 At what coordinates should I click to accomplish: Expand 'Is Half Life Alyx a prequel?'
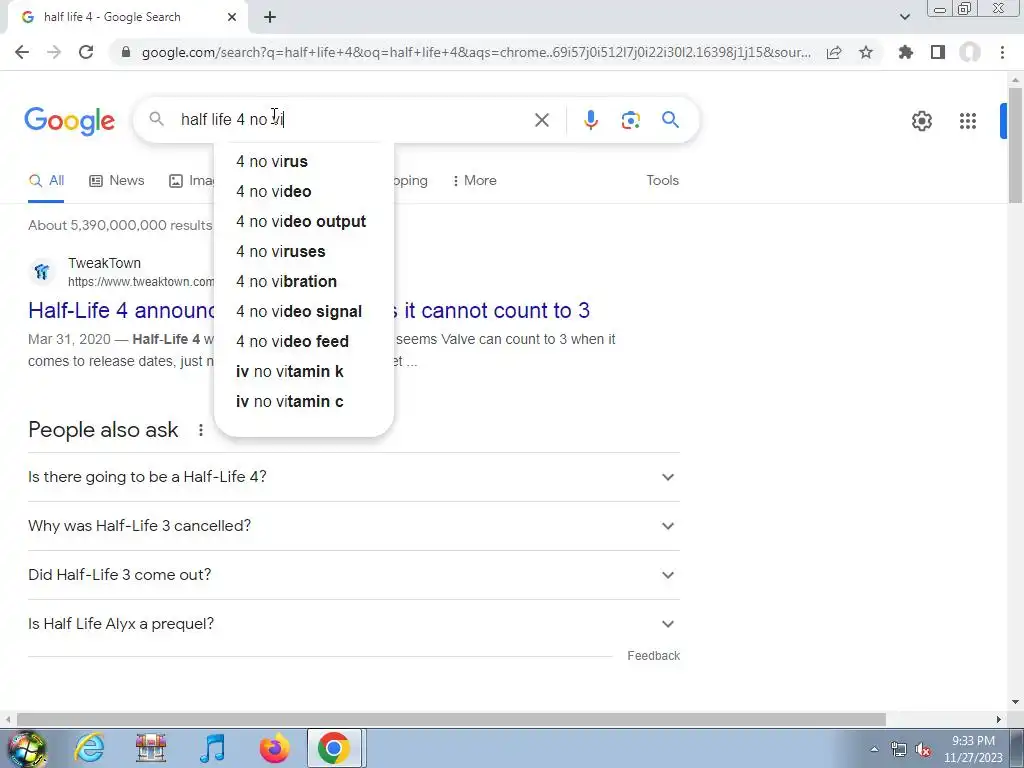(353, 624)
